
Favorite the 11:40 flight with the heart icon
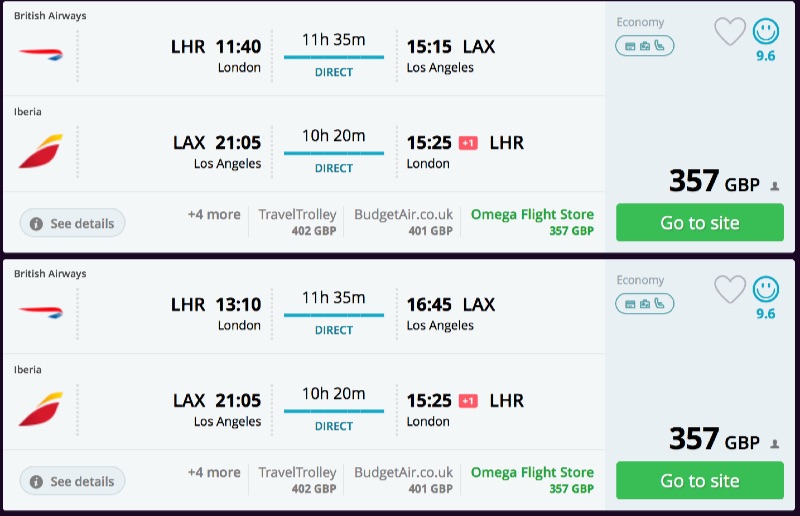click(730, 32)
